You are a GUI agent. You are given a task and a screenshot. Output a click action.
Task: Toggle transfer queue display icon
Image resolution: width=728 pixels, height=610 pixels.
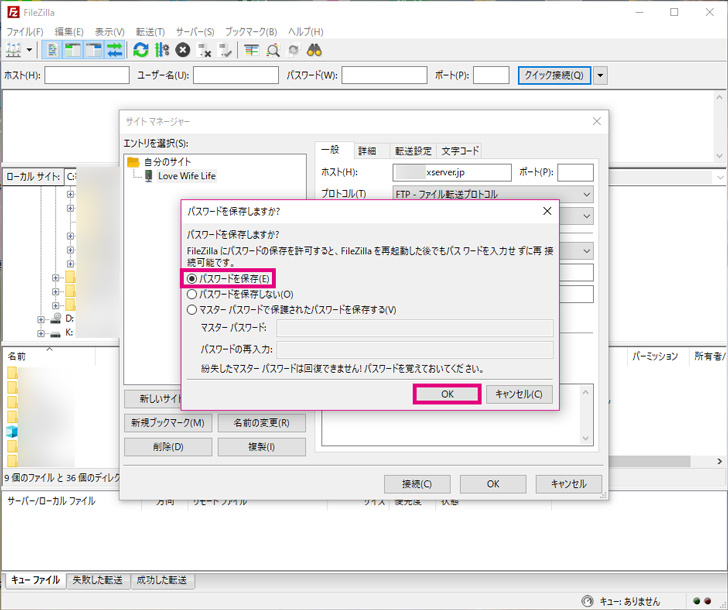[115, 50]
